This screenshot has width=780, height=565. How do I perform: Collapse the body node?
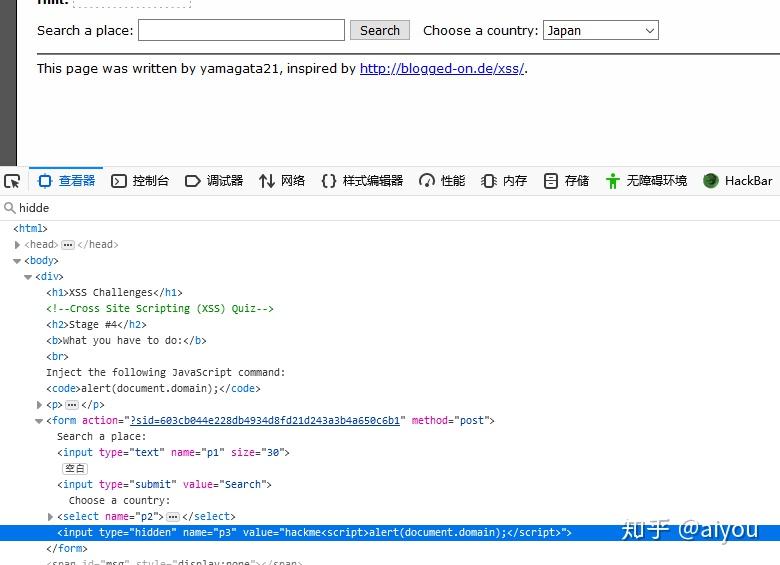click(17, 261)
